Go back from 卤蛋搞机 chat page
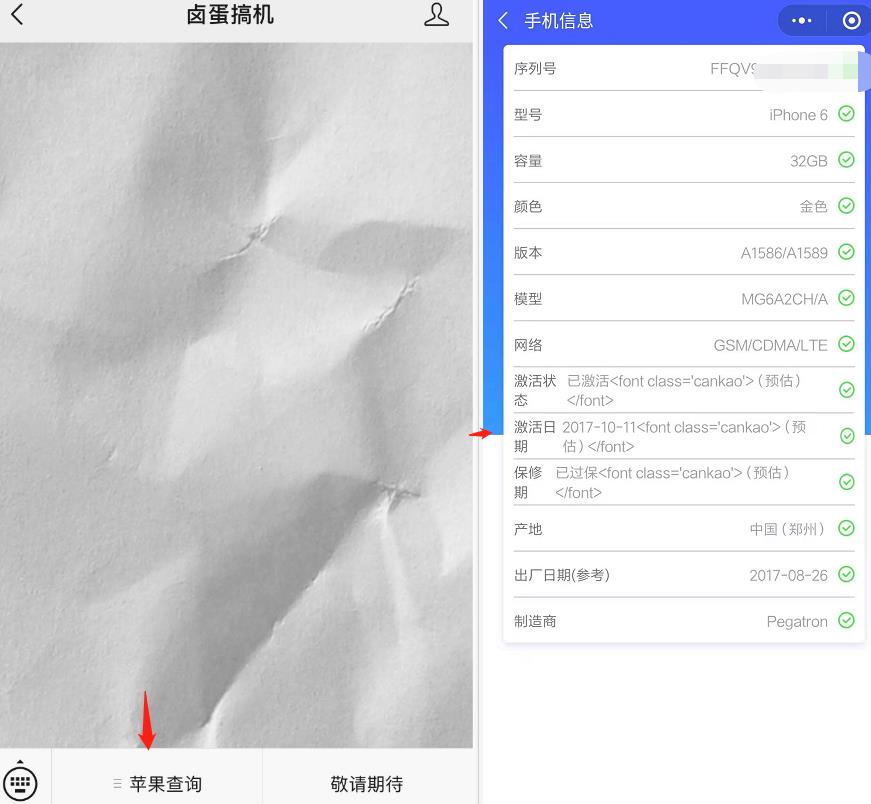The image size is (871, 804). [x=17, y=14]
